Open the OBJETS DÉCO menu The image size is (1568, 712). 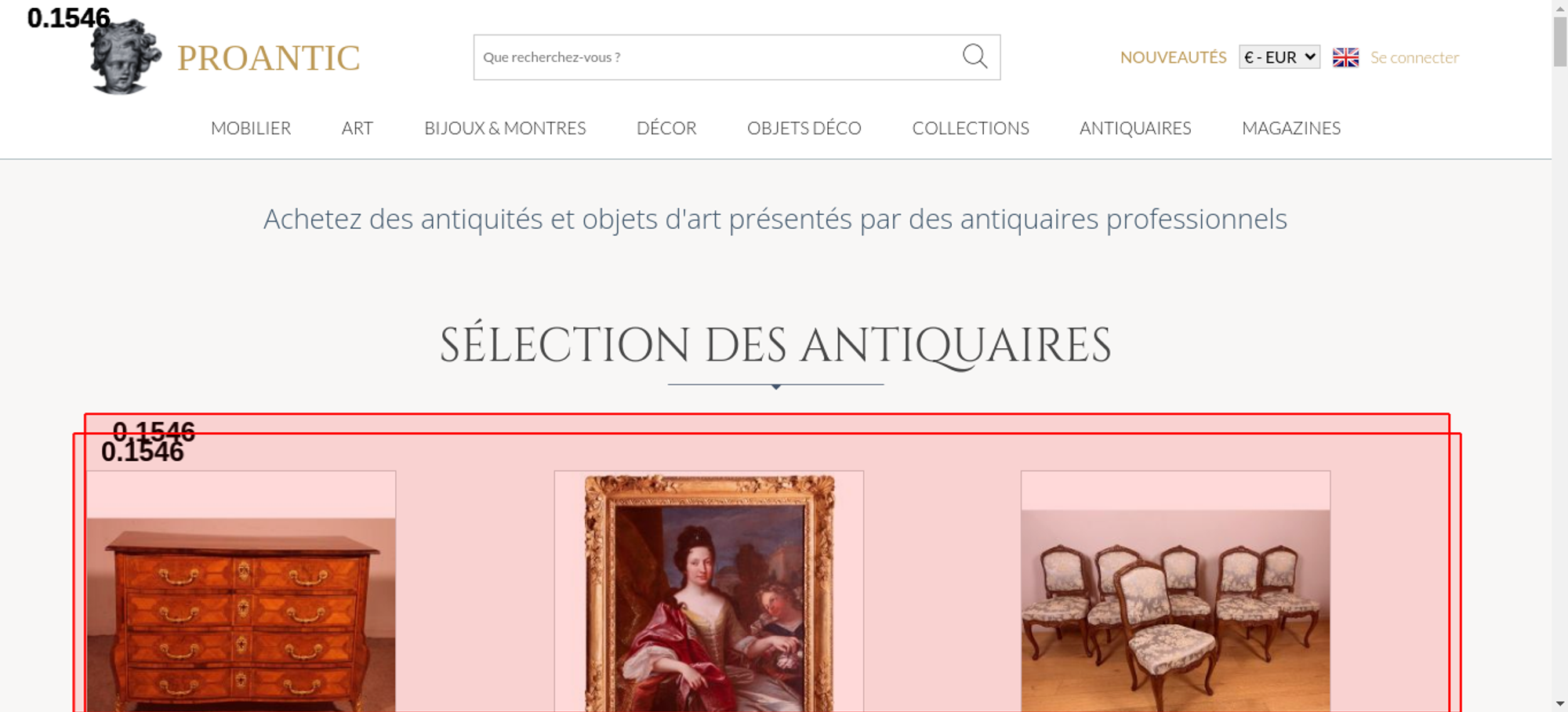(x=804, y=128)
